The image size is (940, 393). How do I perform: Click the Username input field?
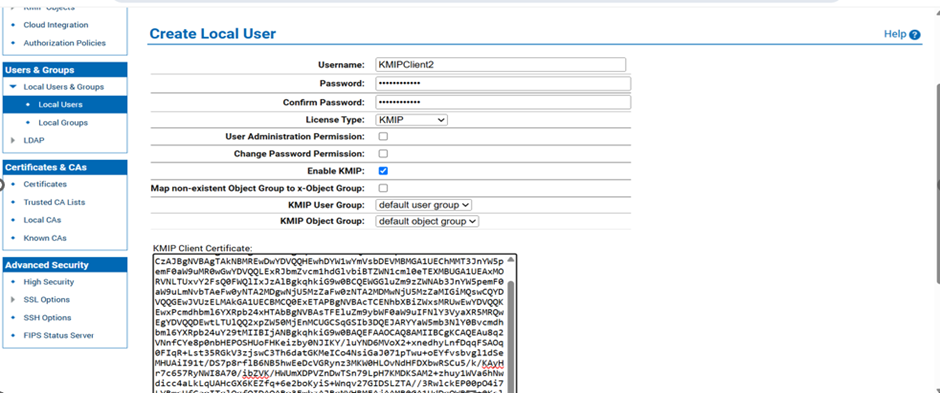pos(501,65)
